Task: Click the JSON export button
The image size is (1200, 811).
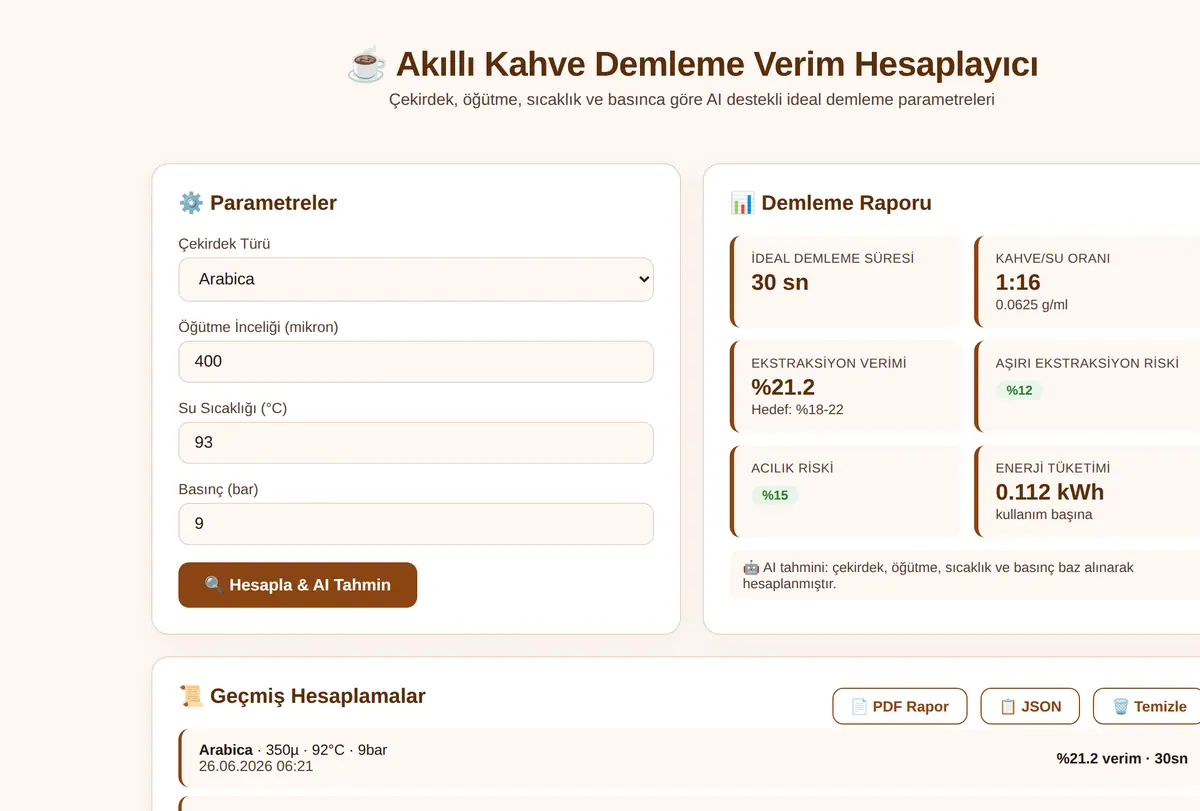Action: 1030,706
